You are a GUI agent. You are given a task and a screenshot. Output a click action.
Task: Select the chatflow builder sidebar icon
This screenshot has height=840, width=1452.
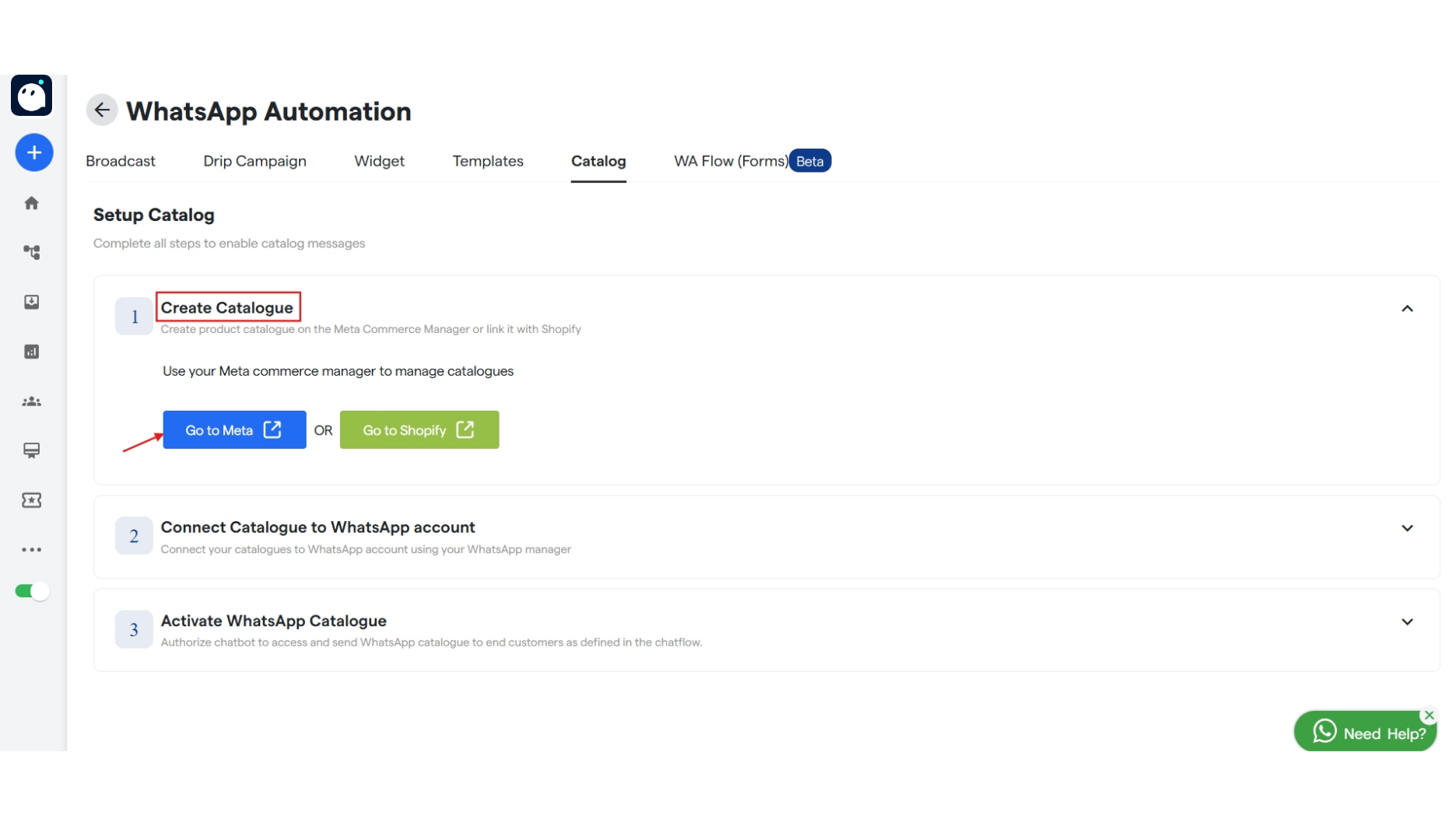31,252
